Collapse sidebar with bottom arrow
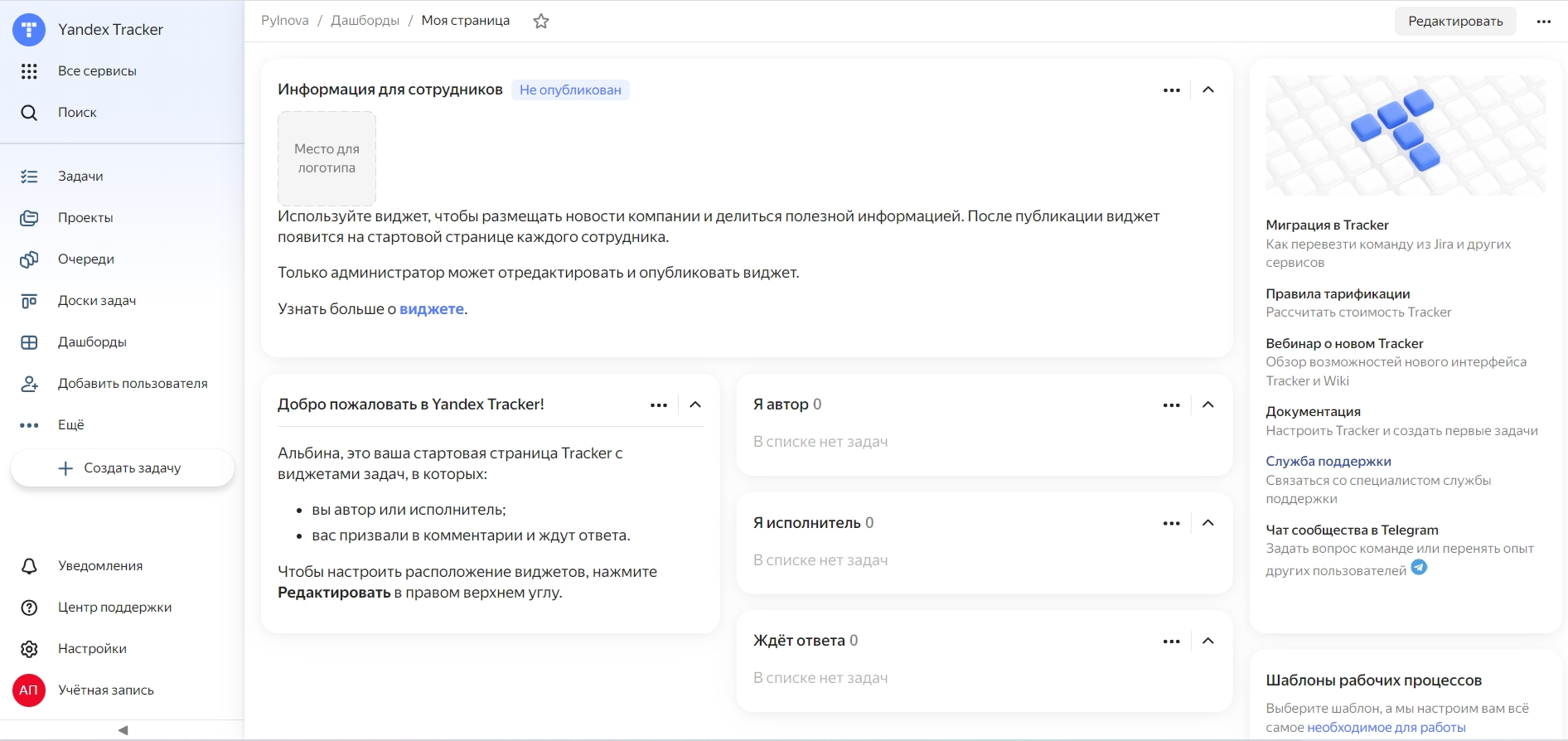 coord(123,730)
